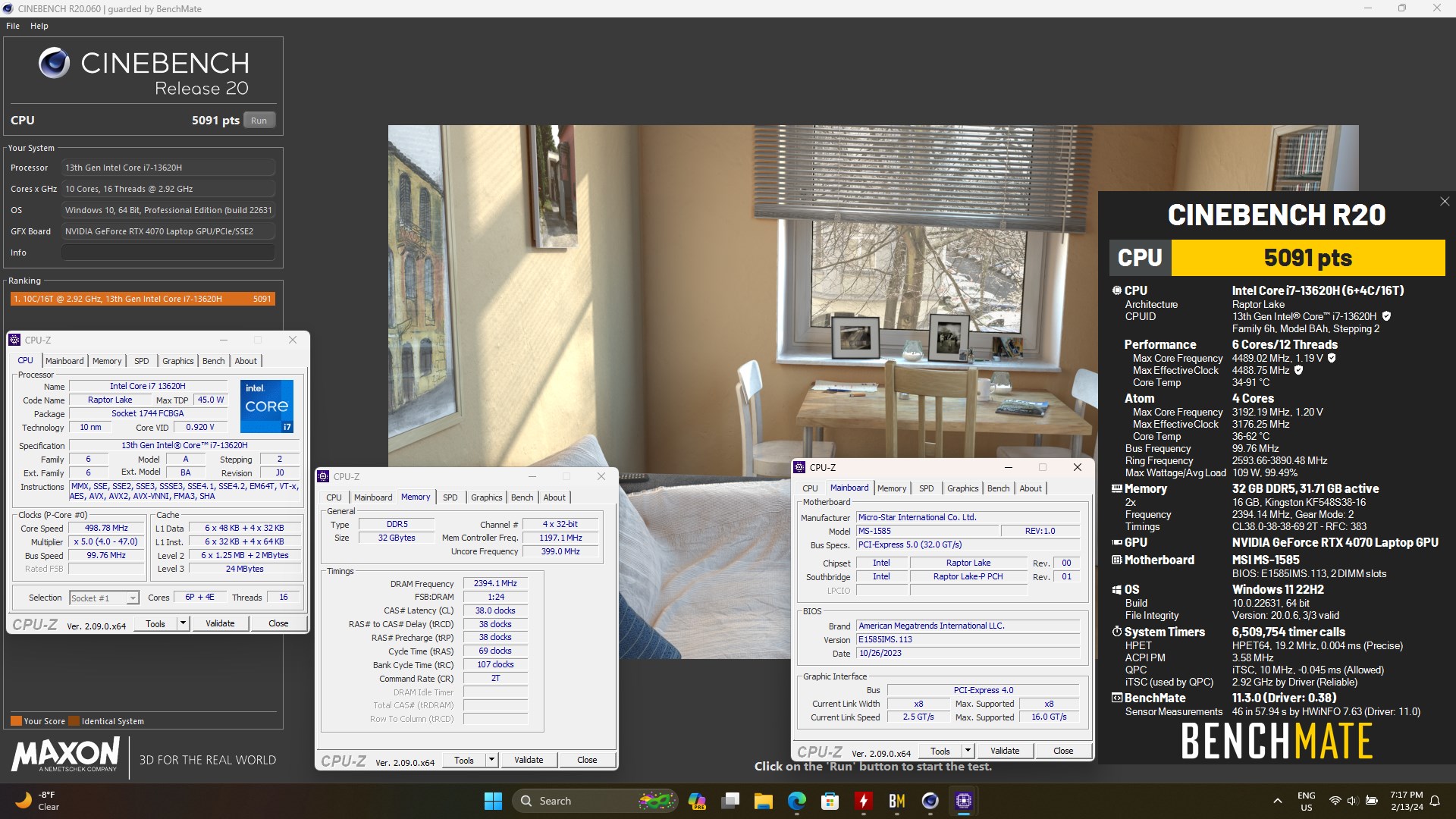The width and height of the screenshot is (1456, 819).
Task: Launch Microsoft Edge from the taskbar
Action: point(797,801)
